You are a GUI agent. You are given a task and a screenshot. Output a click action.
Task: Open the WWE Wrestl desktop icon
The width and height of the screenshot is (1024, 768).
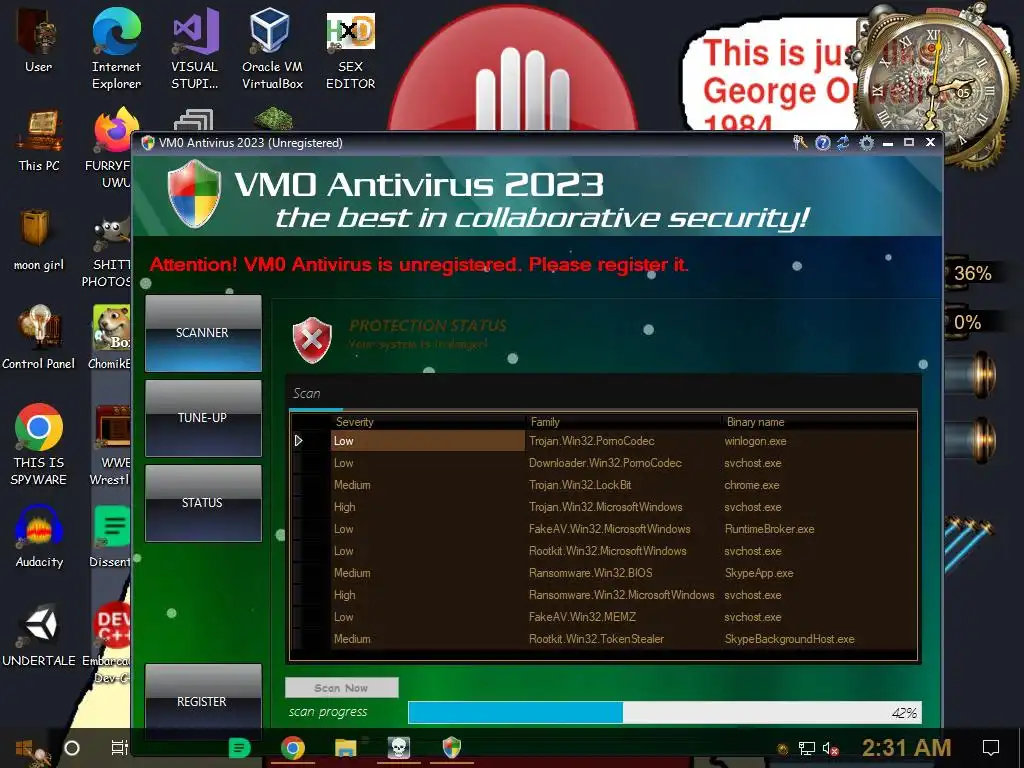[110, 445]
